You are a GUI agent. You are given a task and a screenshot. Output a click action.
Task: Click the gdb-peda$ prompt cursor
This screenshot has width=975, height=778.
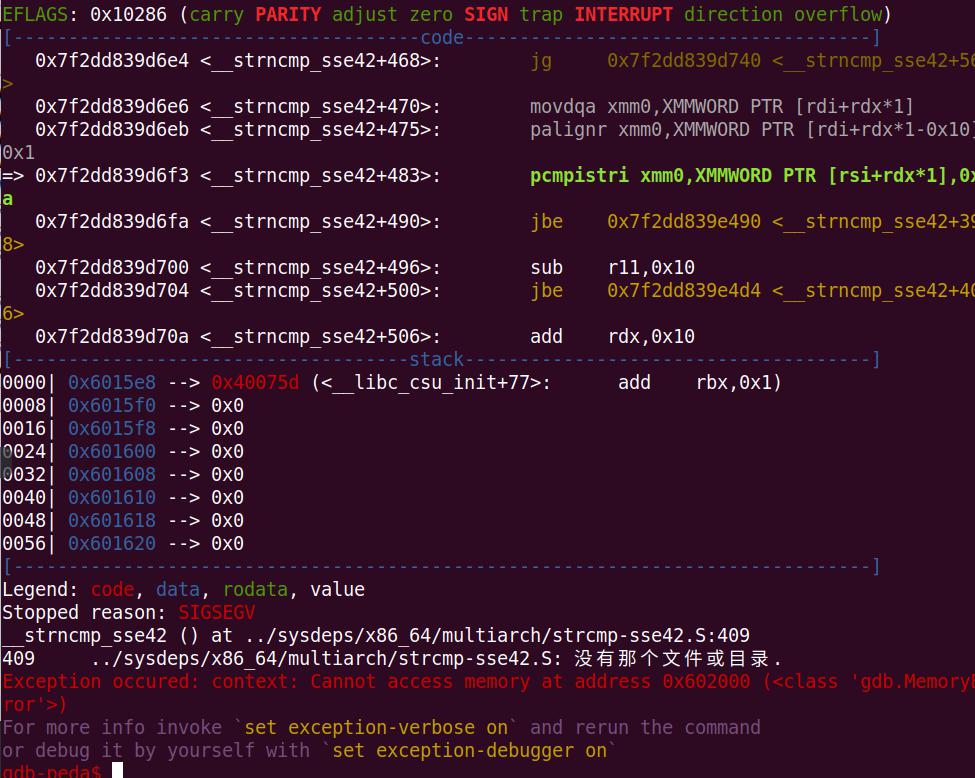coord(118,770)
